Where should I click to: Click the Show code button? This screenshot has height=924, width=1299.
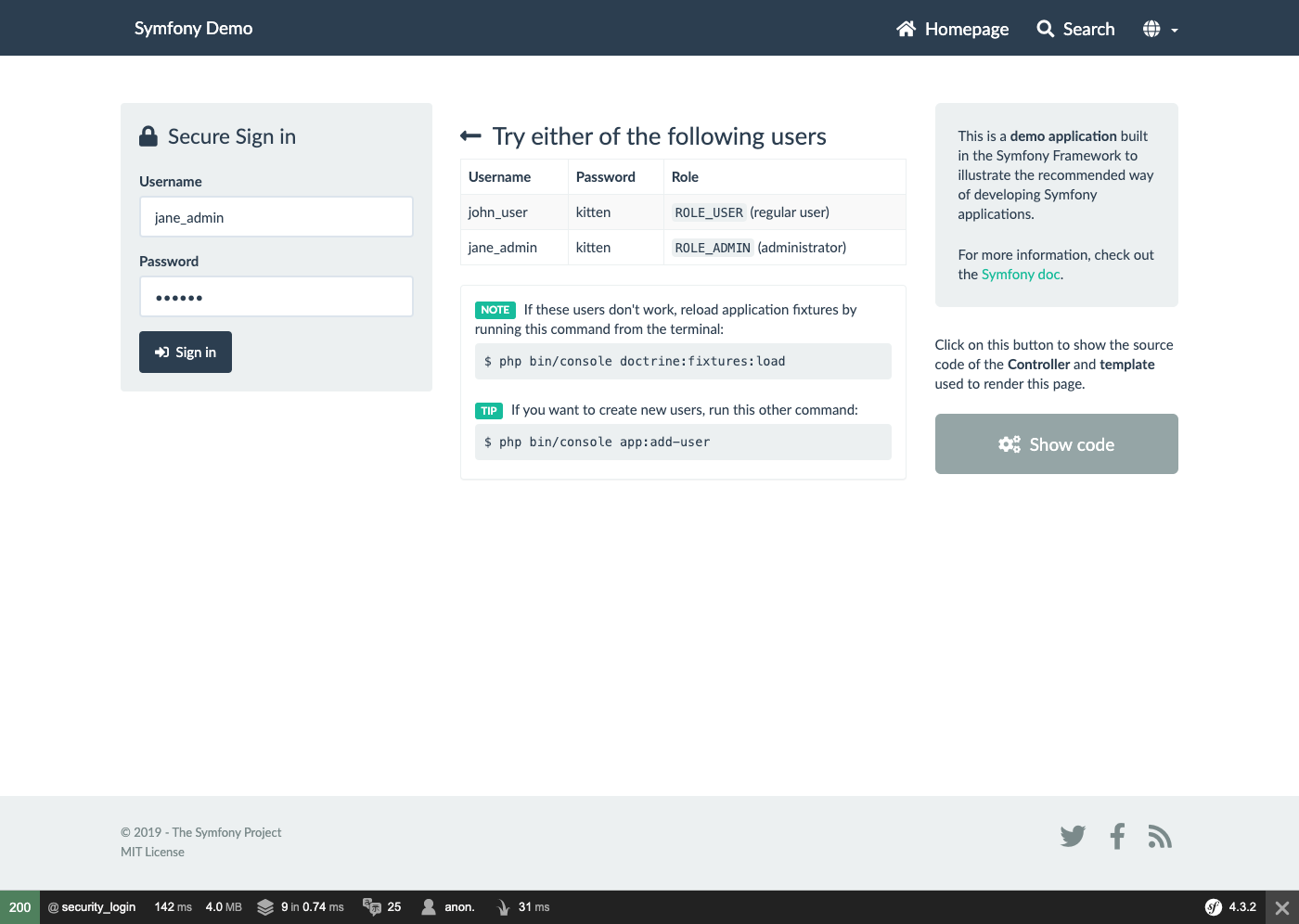[1057, 444]
